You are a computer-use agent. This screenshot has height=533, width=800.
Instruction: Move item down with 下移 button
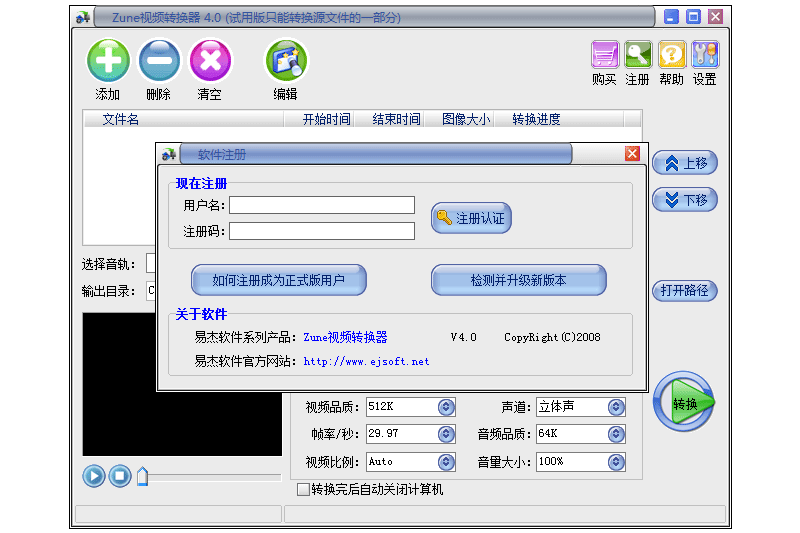[x=685, y=199]
